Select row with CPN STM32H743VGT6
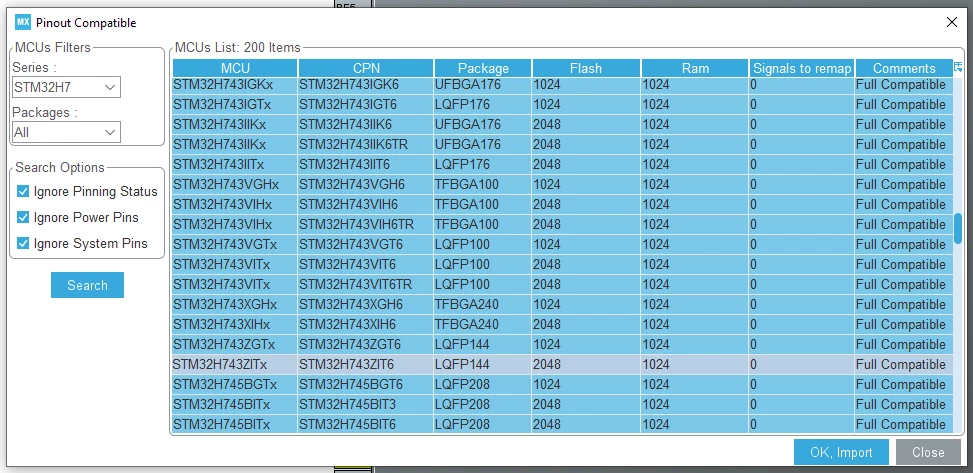 (x=562, y=245)
